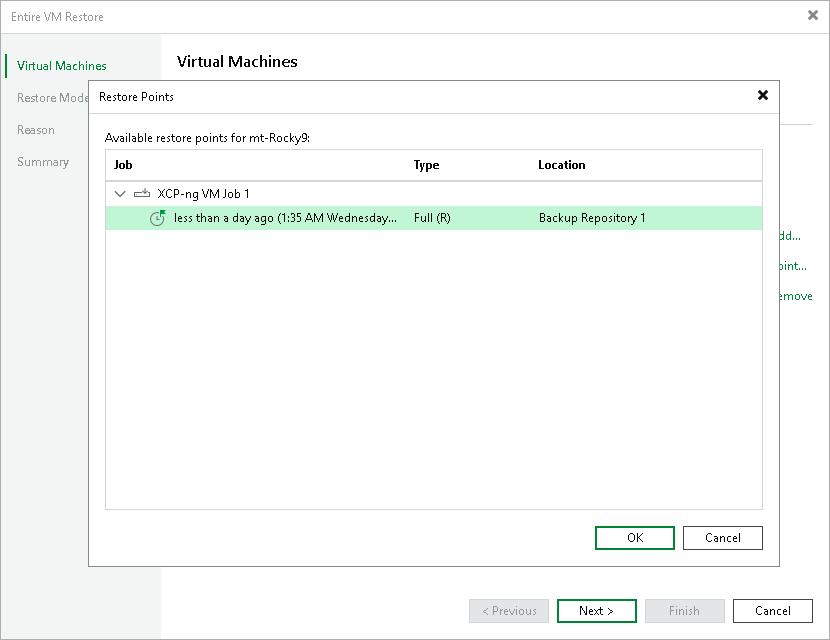The image size is (830, 640).
Task: Click the partially hidden Remove link
Action: point(796,296)
